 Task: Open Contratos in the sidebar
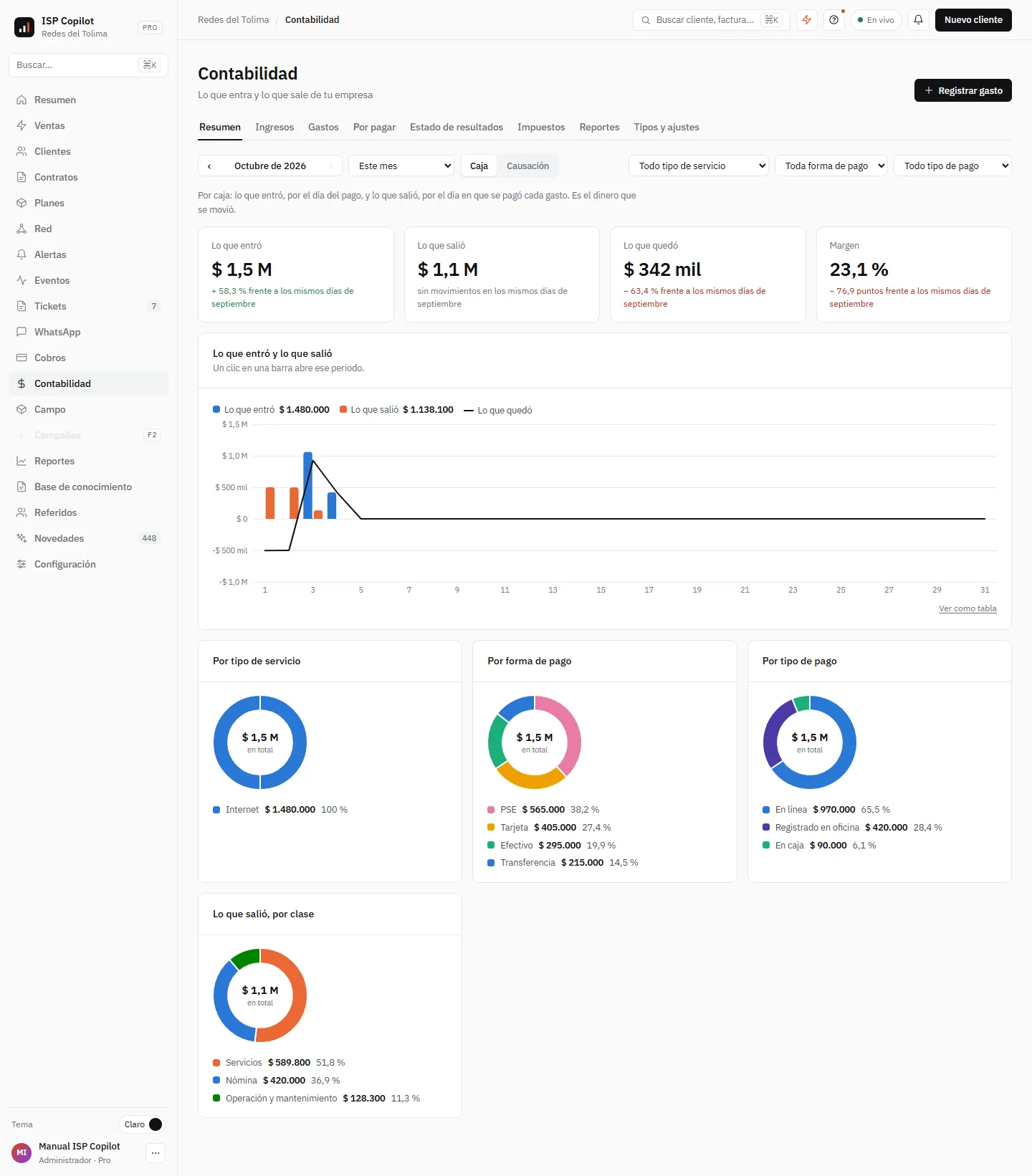[x=89, y=177]
